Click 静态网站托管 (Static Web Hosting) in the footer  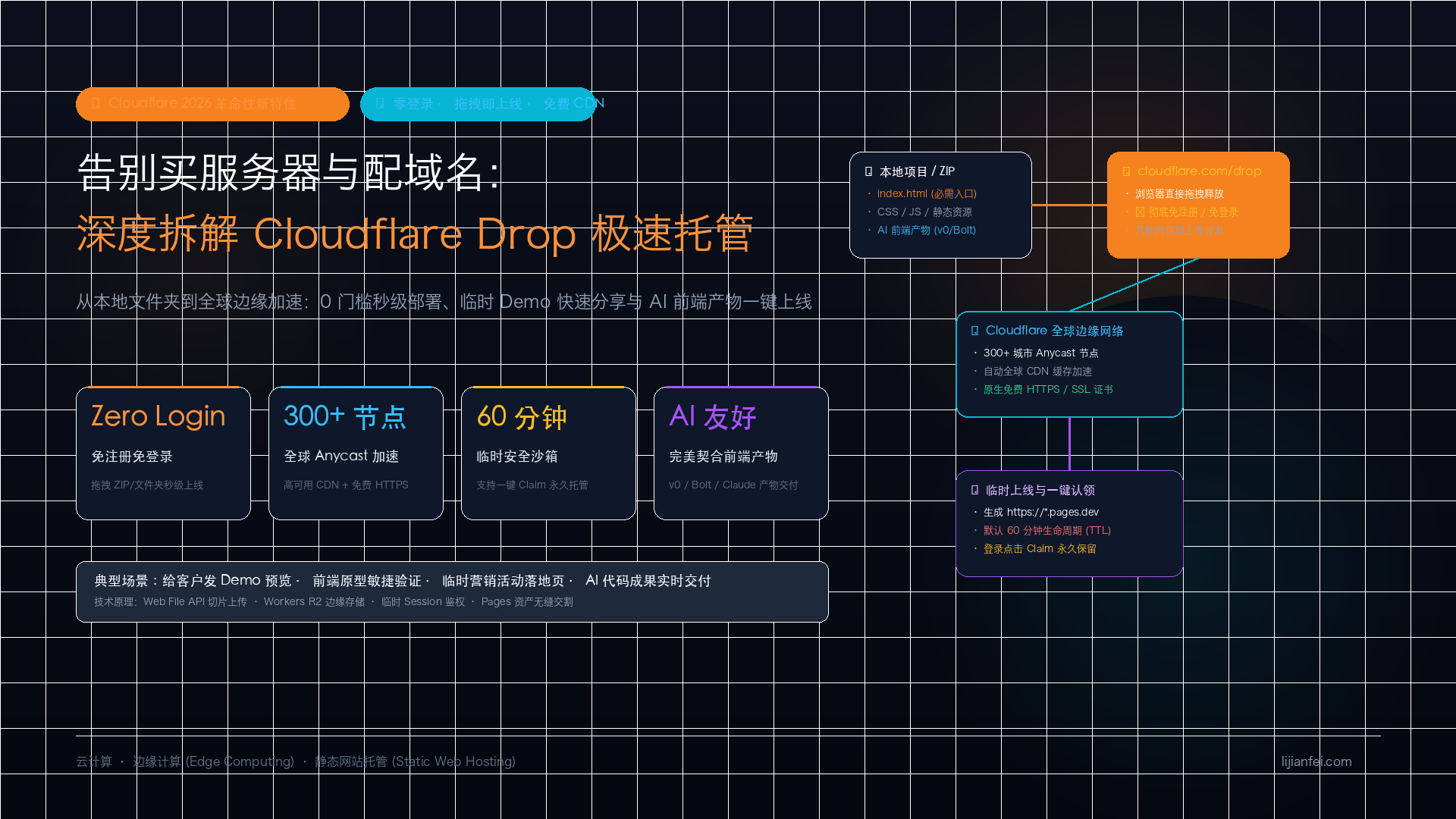pos(416,761)
